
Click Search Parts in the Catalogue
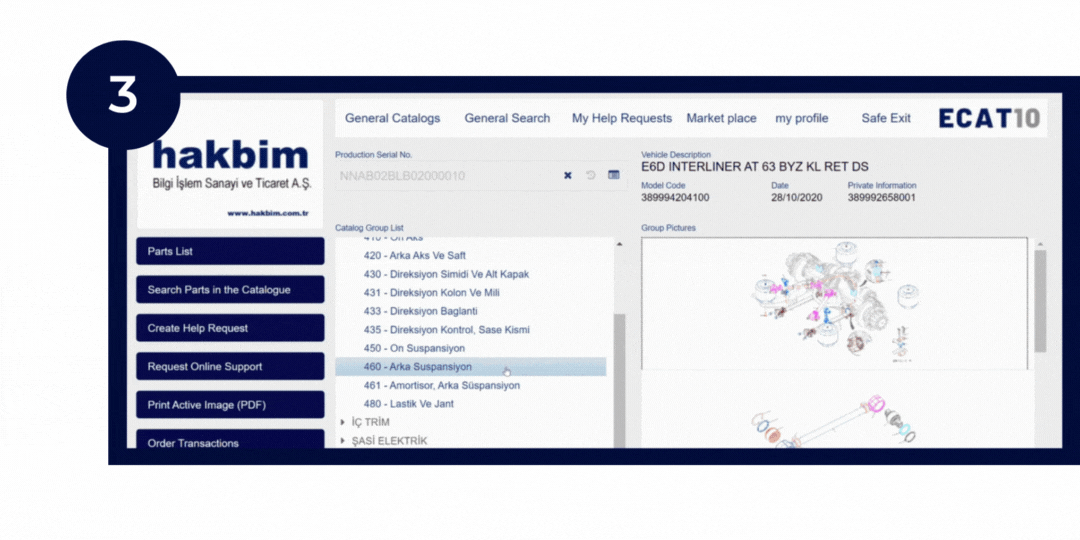click(230, 290)
